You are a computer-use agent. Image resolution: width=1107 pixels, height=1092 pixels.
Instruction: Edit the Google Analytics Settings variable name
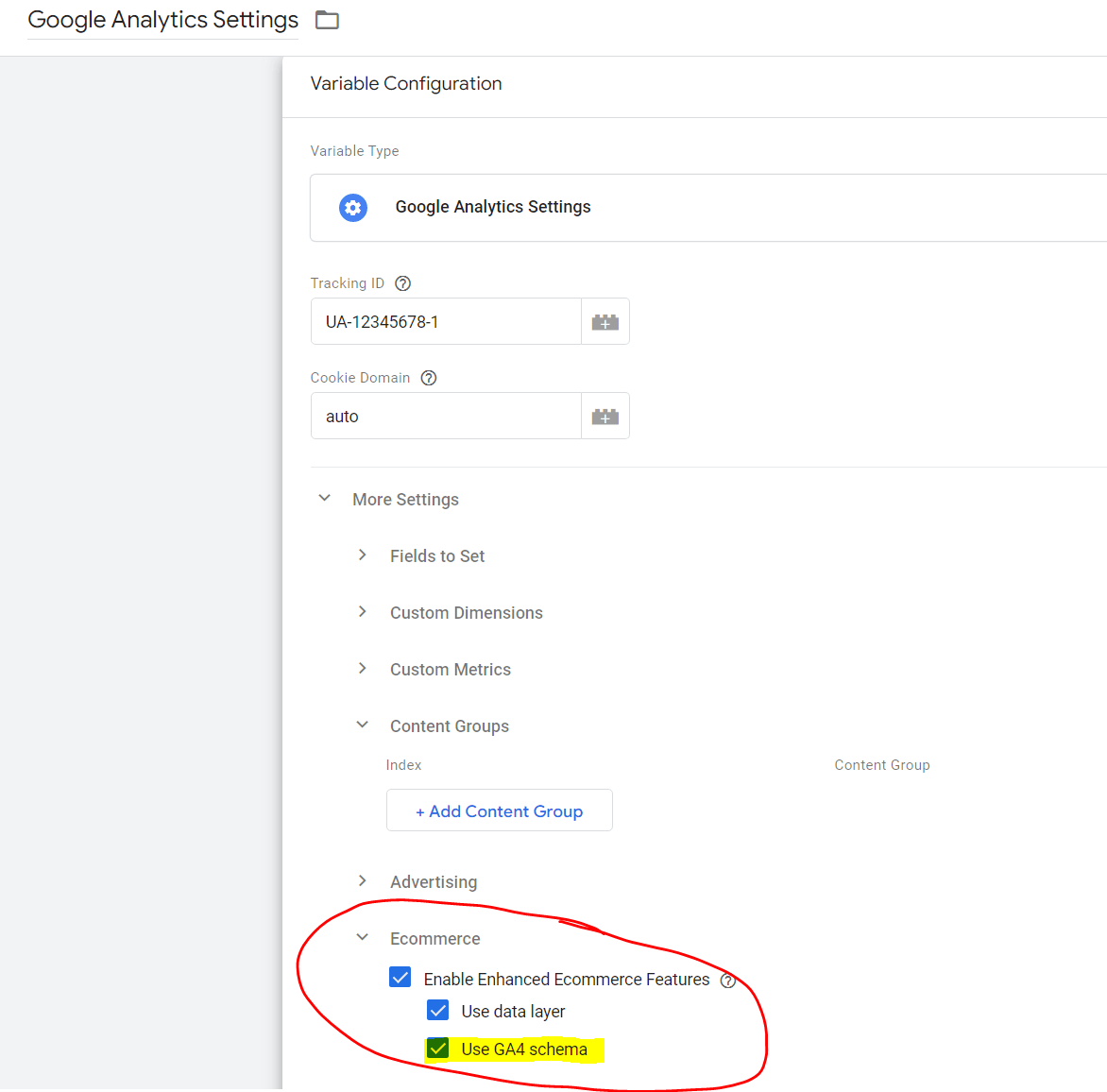[x=163, y=20]
